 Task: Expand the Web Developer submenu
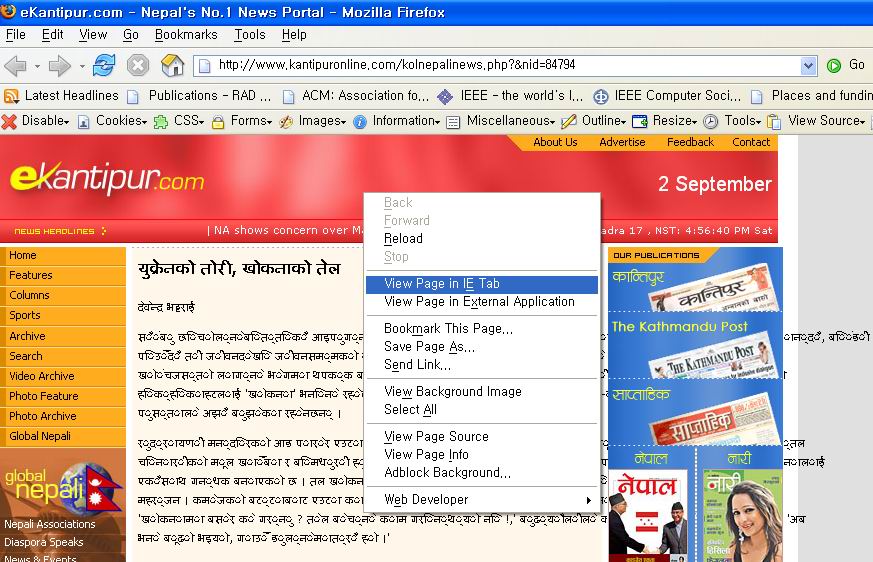488,500
